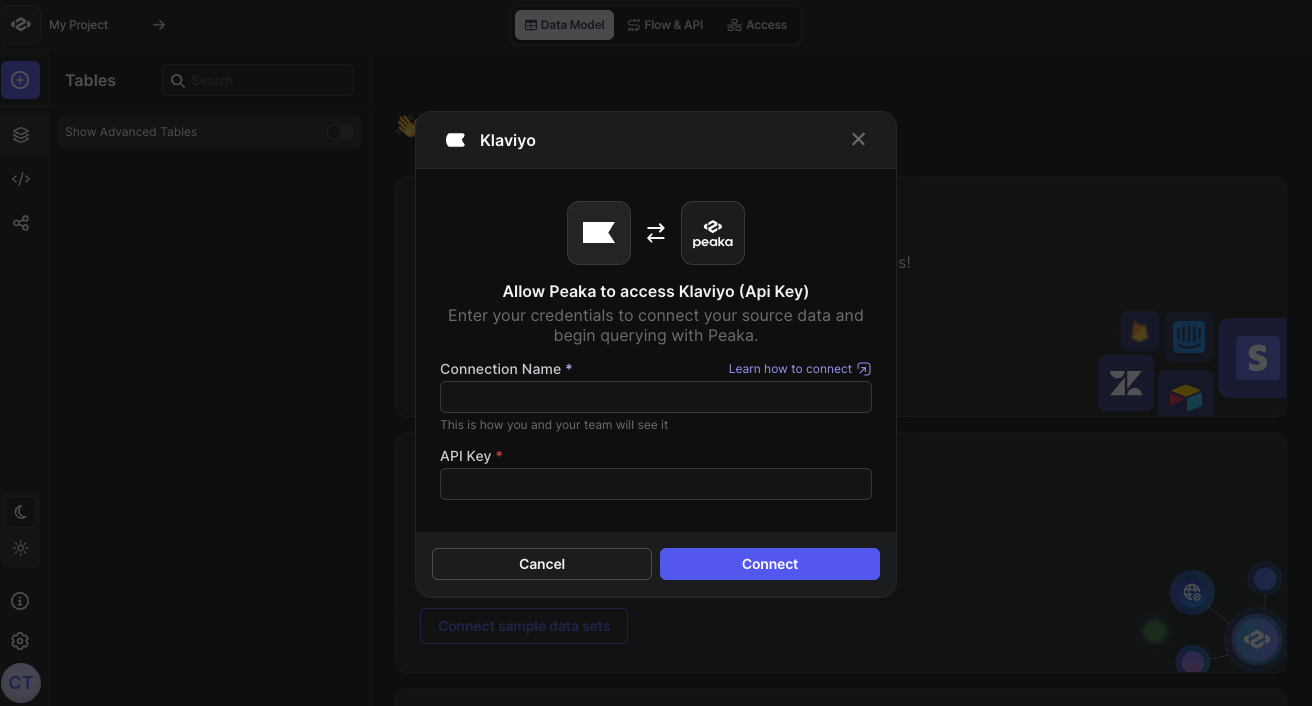
Task: Click the "Connection Name" field label
Action: pos(500,369)
